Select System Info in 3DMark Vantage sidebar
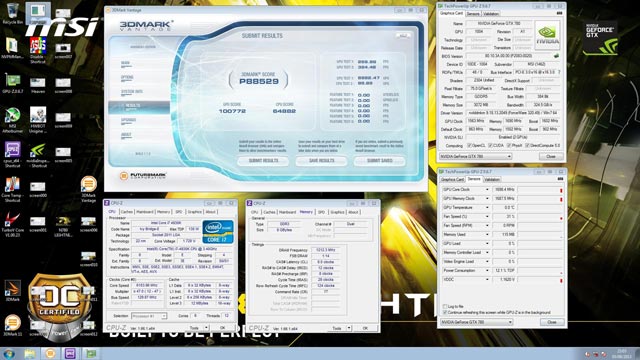The width and height of the screenshot is (640, 360). 132,92
